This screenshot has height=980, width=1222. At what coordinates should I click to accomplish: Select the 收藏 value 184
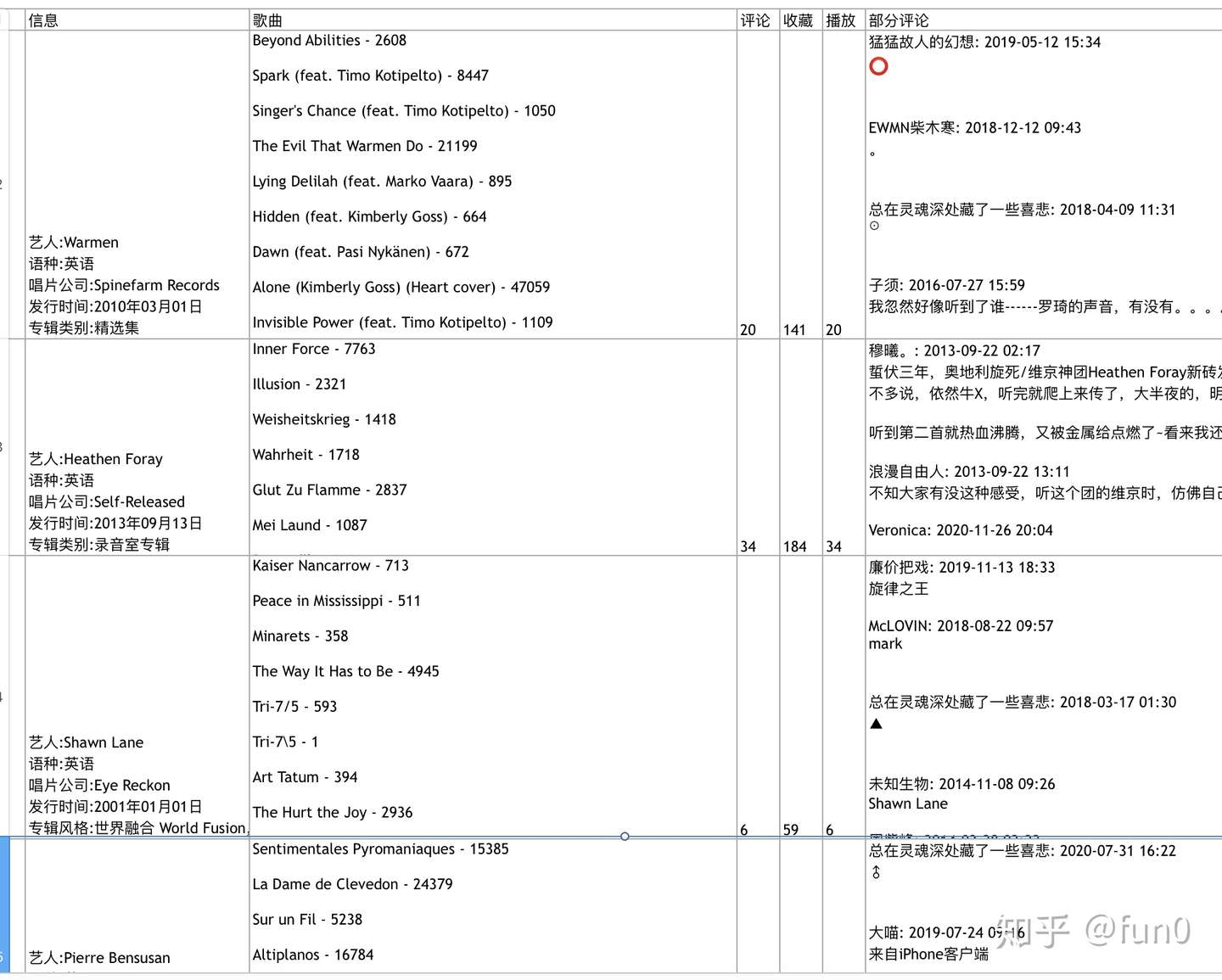tap(794, 547)
